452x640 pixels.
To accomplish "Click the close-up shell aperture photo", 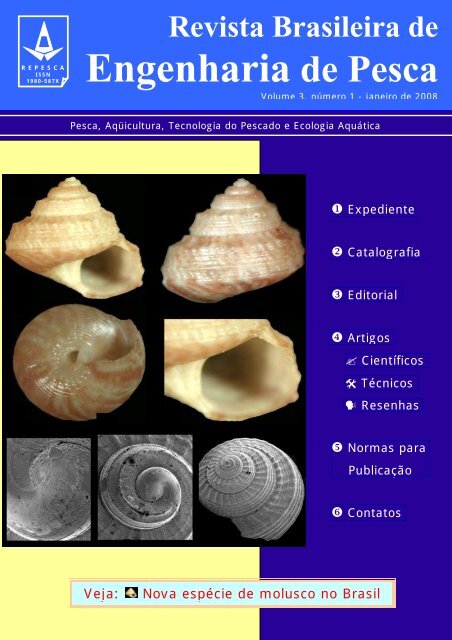I will click(x=233, y=369).
